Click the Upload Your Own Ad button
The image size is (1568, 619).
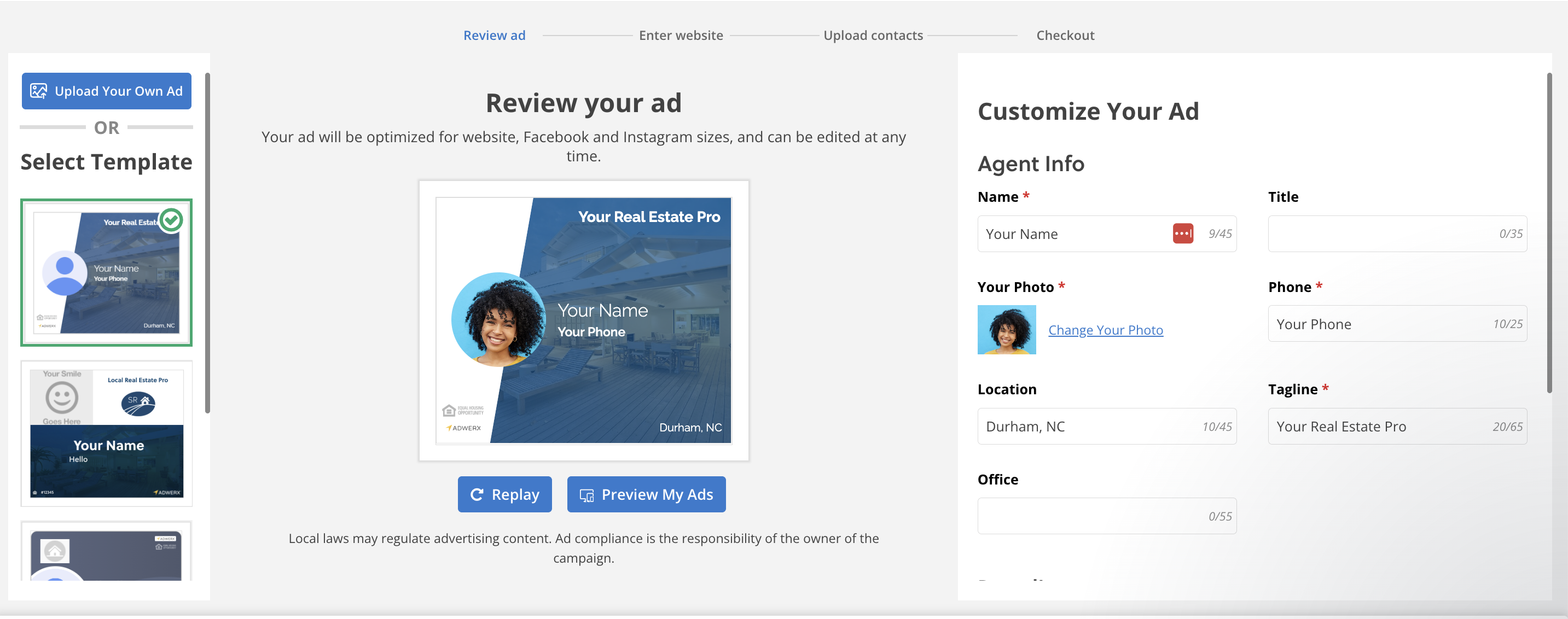tap(107, 91)
